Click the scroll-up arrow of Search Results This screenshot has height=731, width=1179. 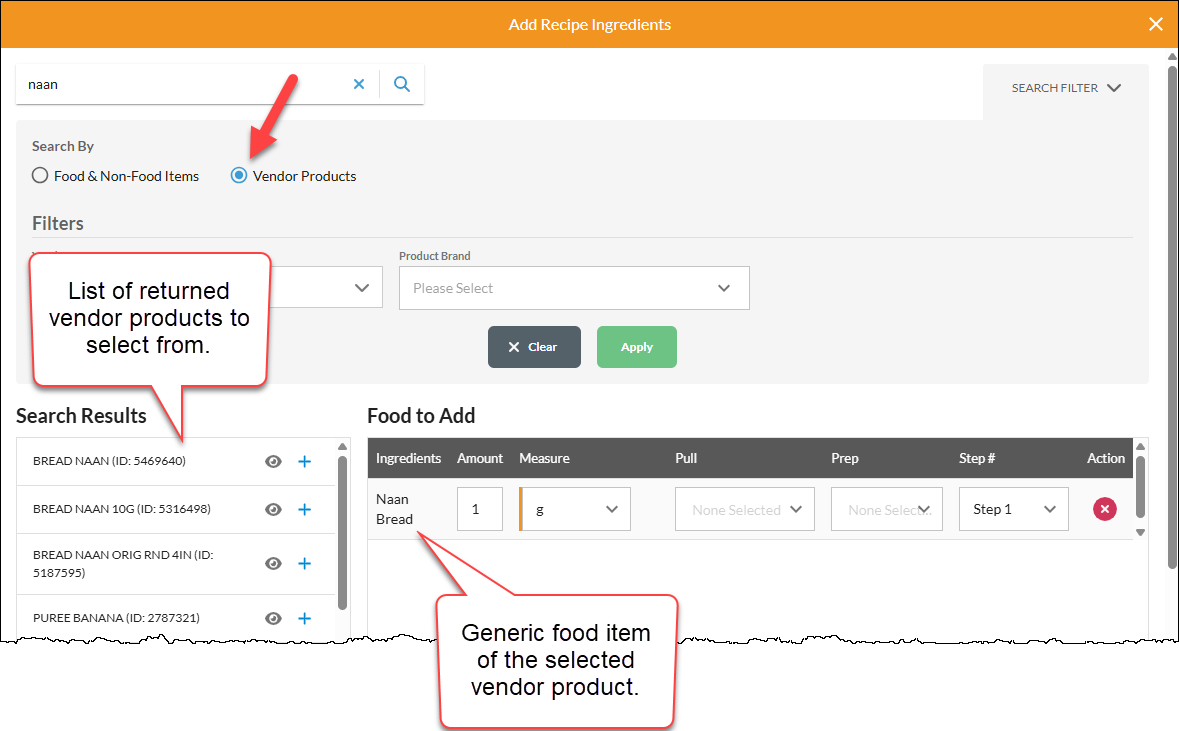(342, 447)
